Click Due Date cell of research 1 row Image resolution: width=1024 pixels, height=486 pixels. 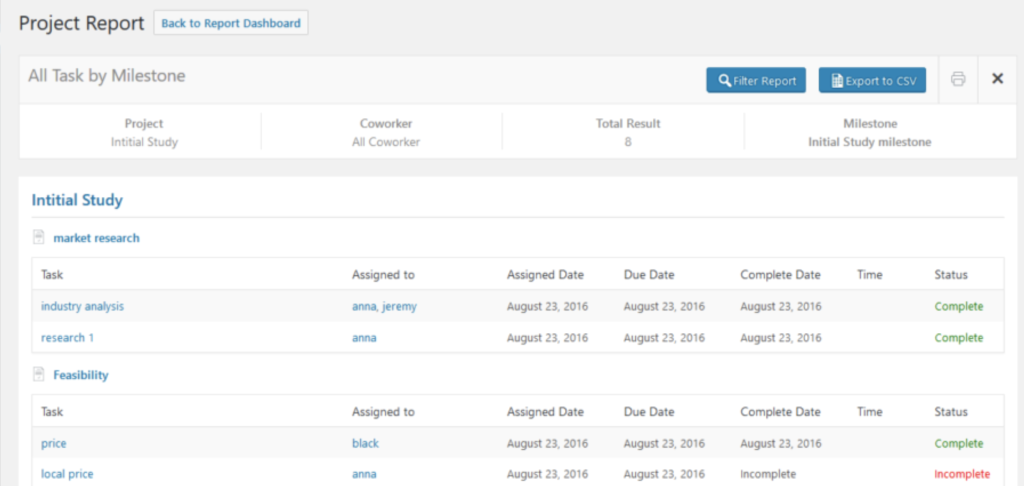point(664,338)
